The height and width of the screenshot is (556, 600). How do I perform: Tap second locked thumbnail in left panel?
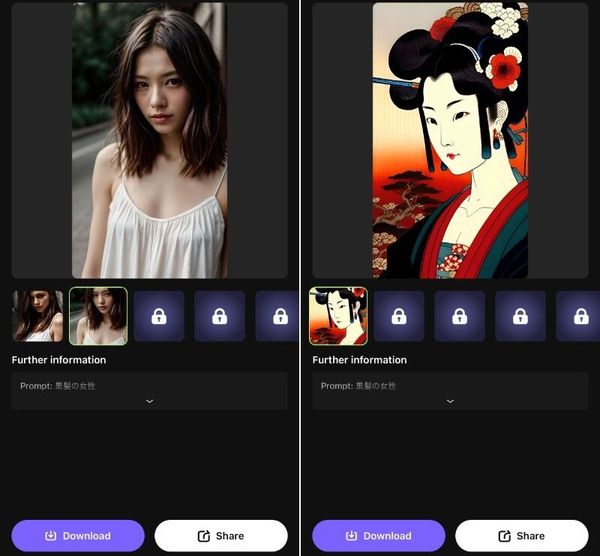pos(220,316)
